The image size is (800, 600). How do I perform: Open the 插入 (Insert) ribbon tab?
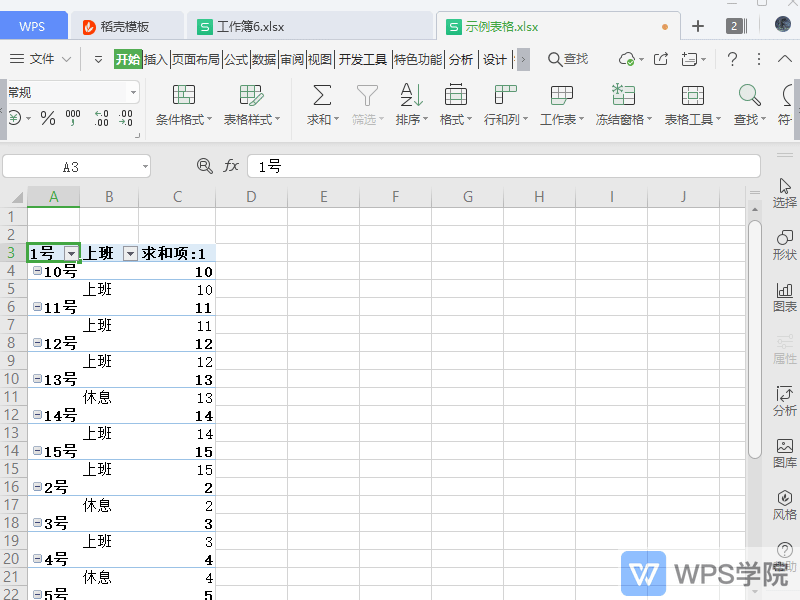click(158, 59)
